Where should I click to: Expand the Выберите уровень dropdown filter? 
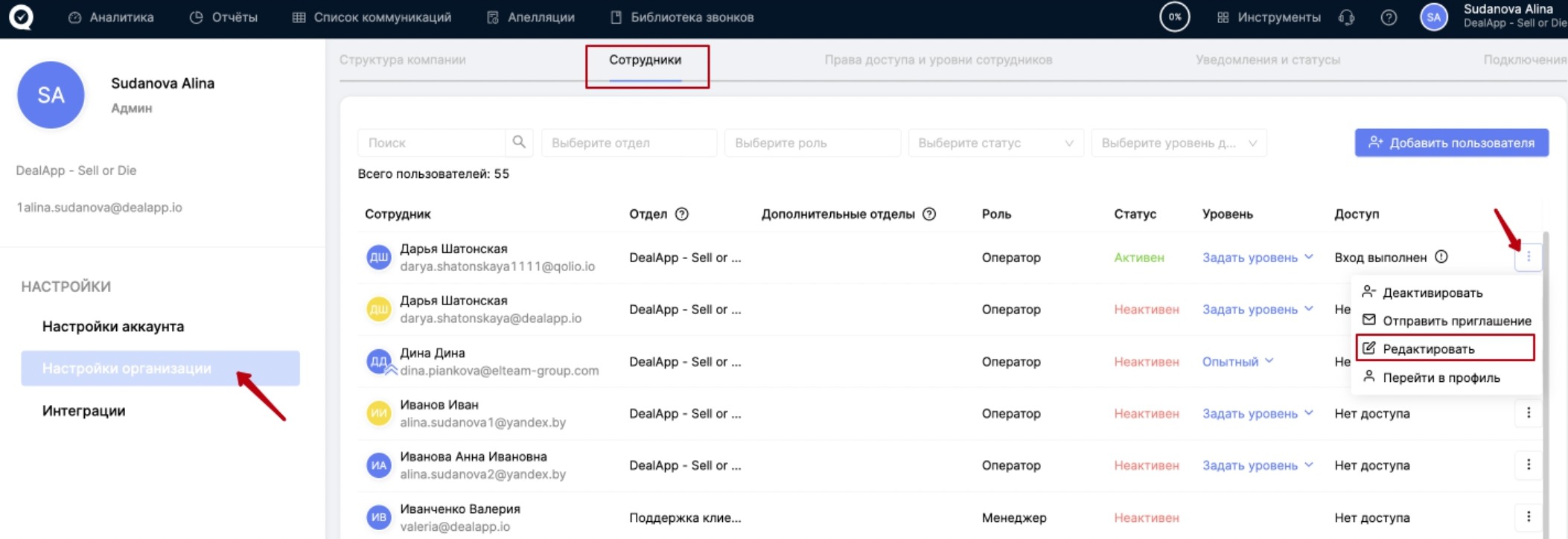[x=1178, y=143]
